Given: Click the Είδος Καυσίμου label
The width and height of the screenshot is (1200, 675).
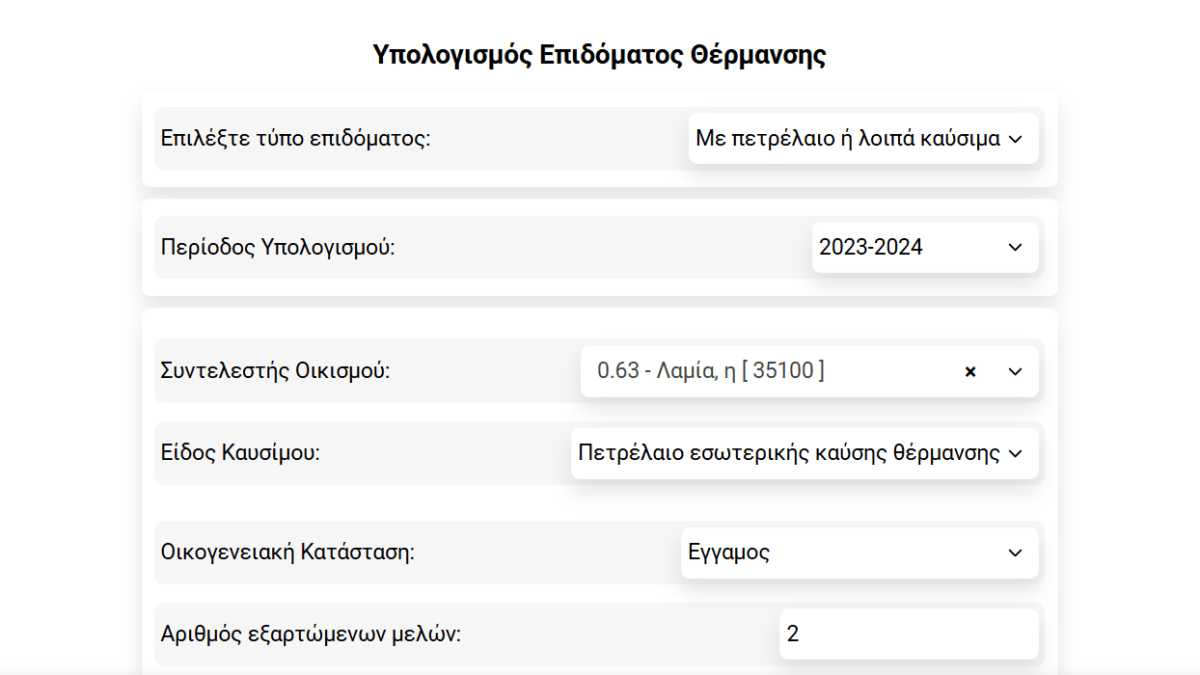Looking at the screenshot, I should 240,453.
